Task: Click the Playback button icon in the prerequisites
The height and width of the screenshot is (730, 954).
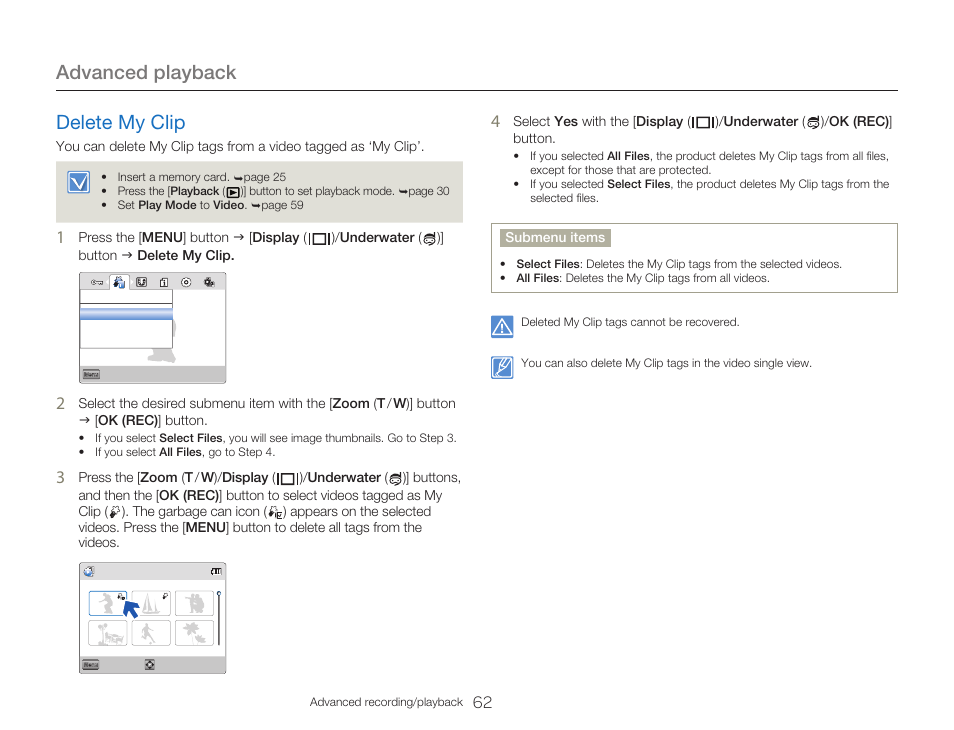Action: (233, 192)
